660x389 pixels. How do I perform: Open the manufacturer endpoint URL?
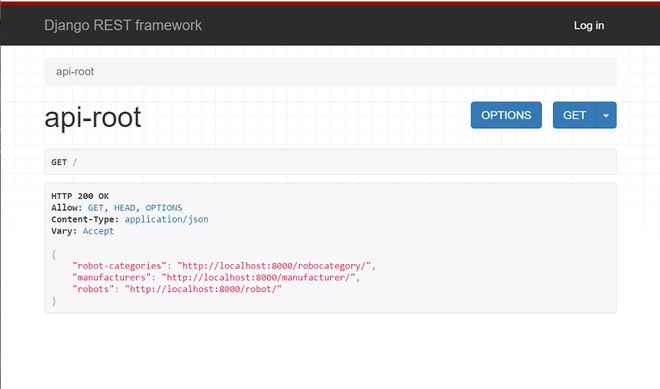(x=258, y=277)
